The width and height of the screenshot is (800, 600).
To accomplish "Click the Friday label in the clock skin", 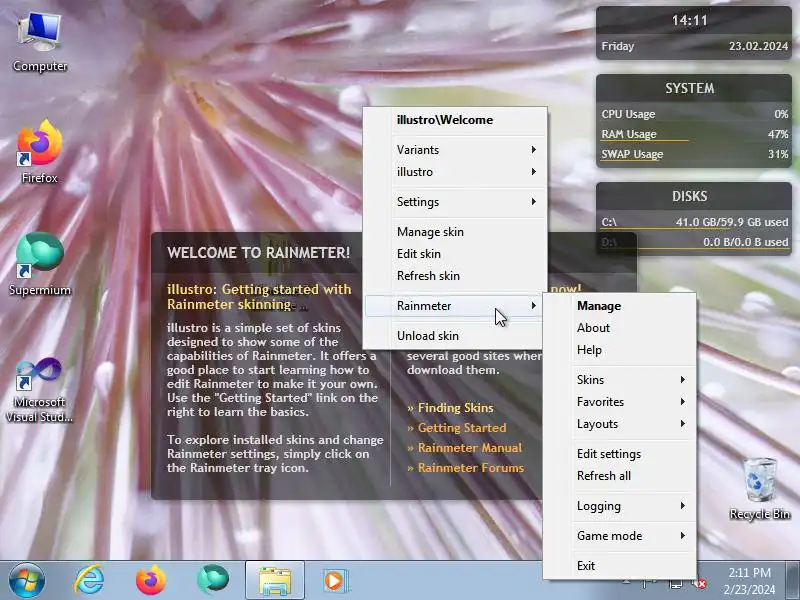I will point(617,46).
